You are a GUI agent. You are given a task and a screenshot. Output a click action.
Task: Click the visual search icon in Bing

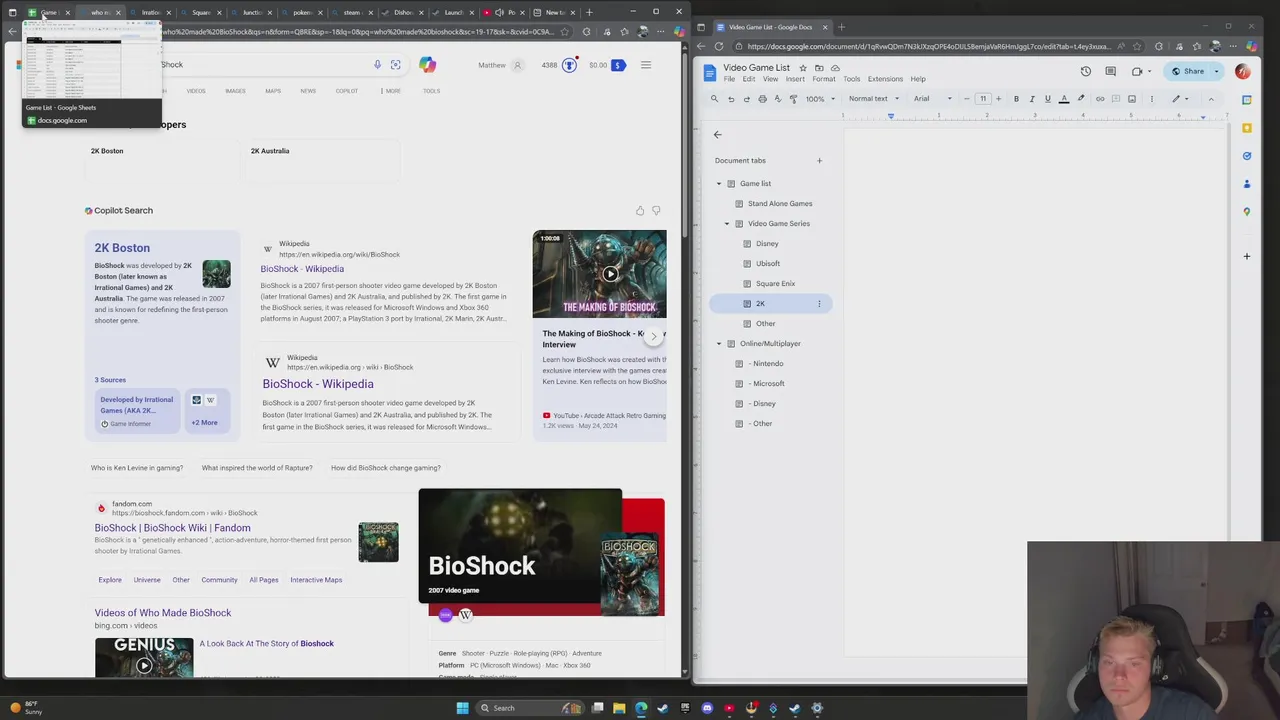[396, 65]
